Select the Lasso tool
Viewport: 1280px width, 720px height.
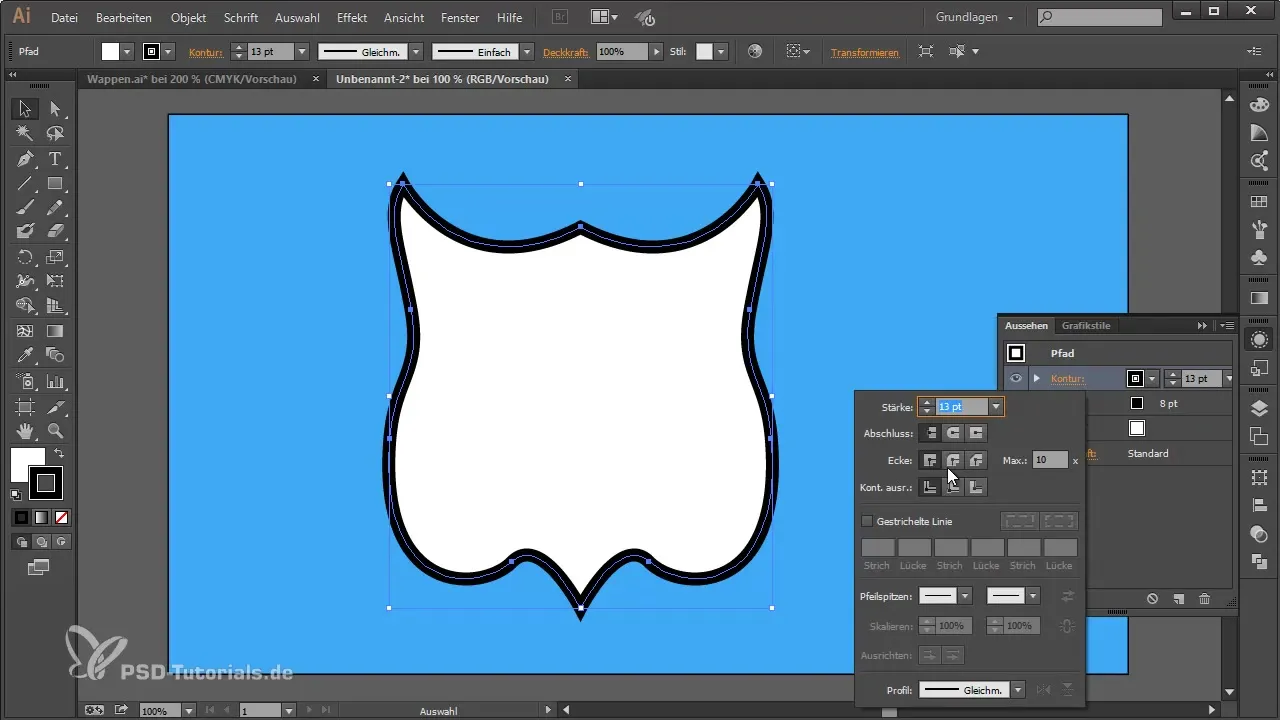pos(55,133)
